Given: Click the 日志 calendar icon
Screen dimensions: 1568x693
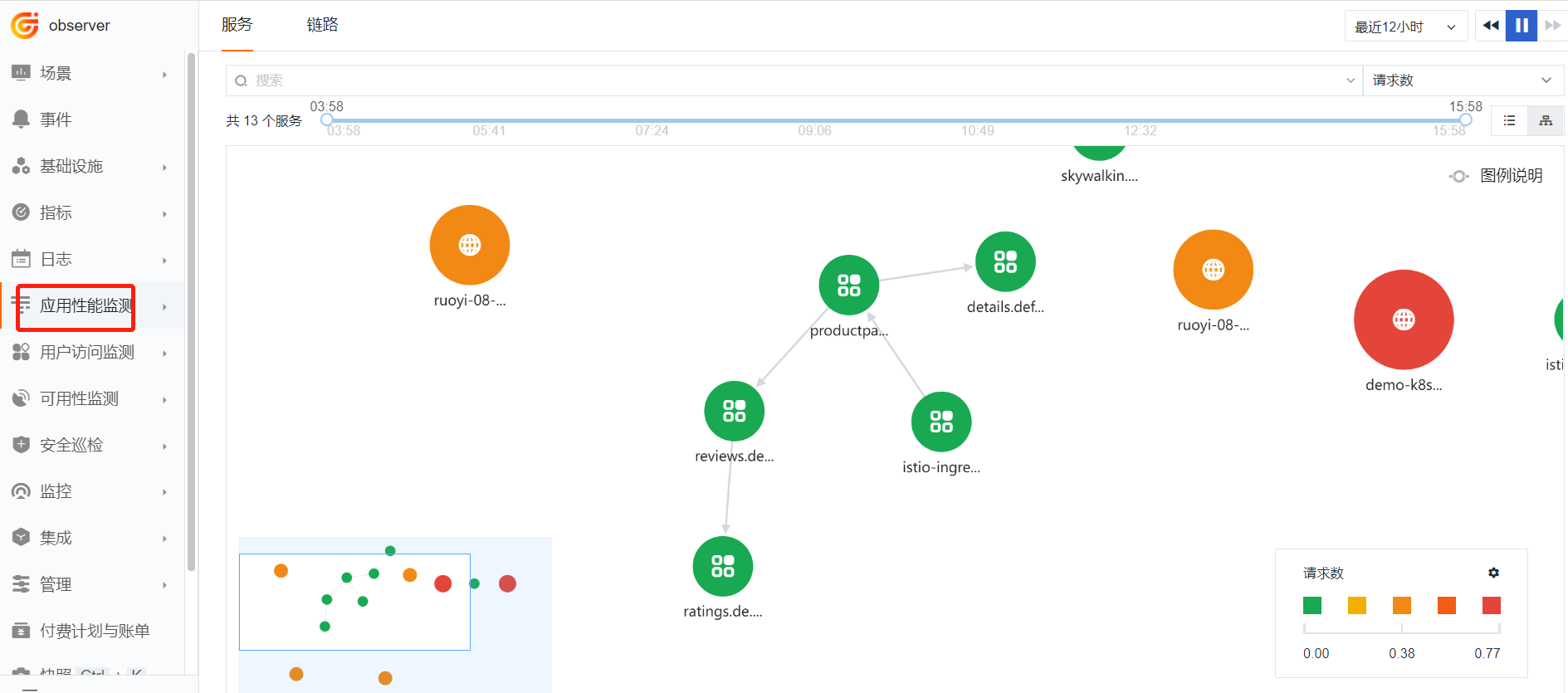Looking at the screenshot, I should pos(22,259).
